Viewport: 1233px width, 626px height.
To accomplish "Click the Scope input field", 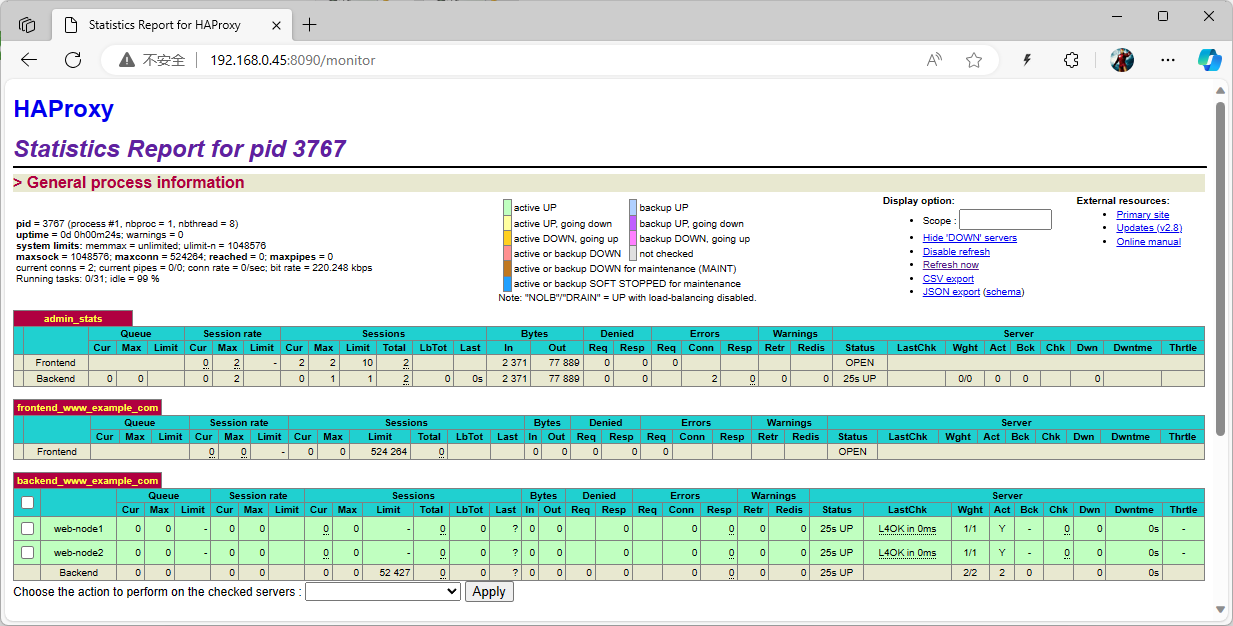I will point(1005,220).
